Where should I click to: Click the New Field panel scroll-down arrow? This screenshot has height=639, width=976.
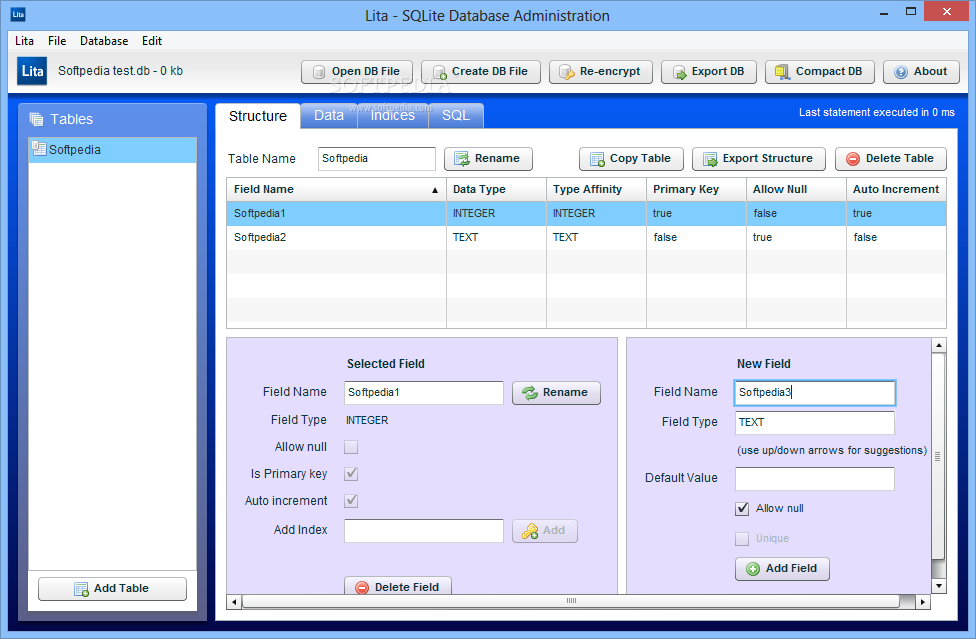tap(938, 585)
